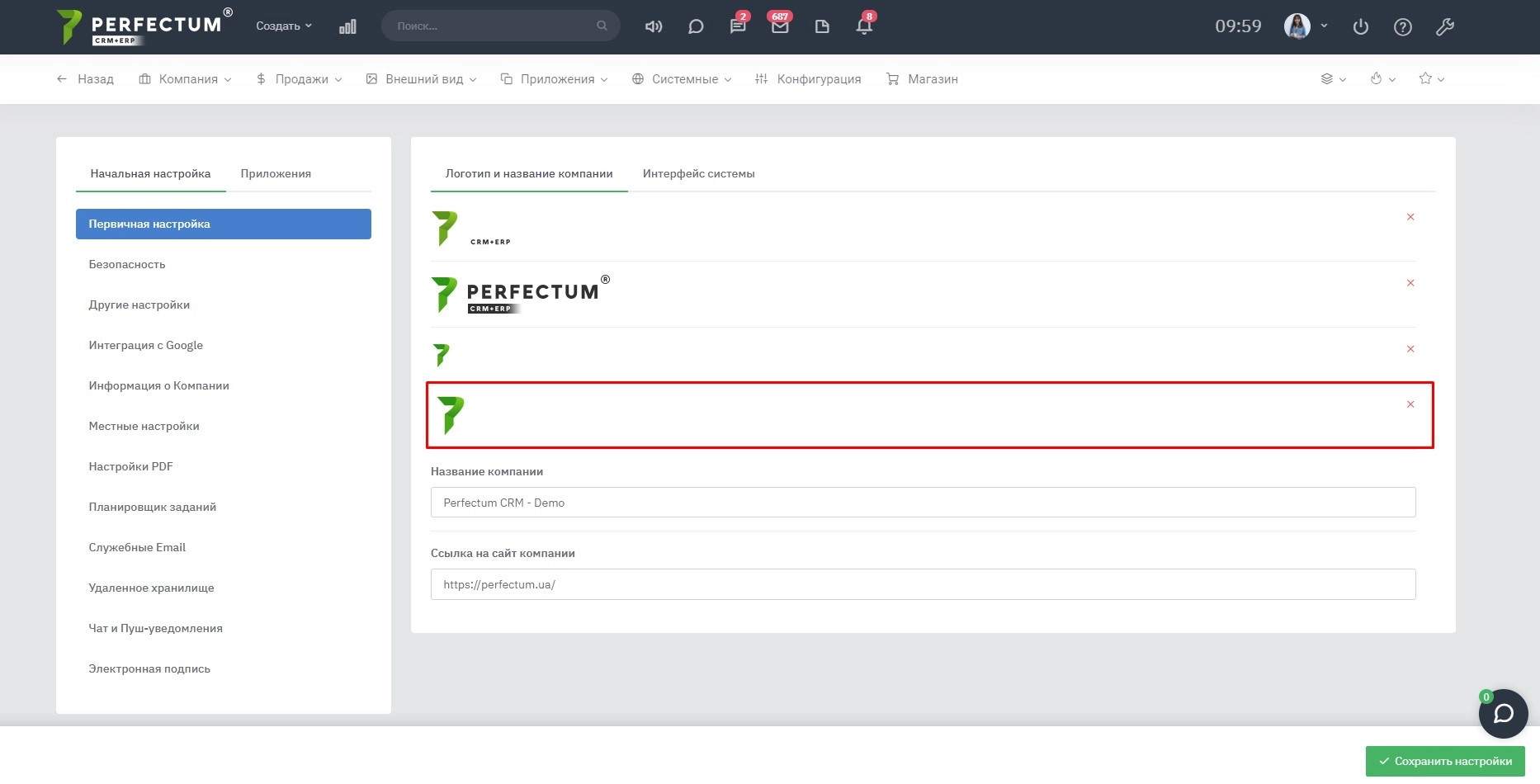Click the Ссылка на сайт компании field
Viewport: 1540px width, 784px height.
pos(923,584)
